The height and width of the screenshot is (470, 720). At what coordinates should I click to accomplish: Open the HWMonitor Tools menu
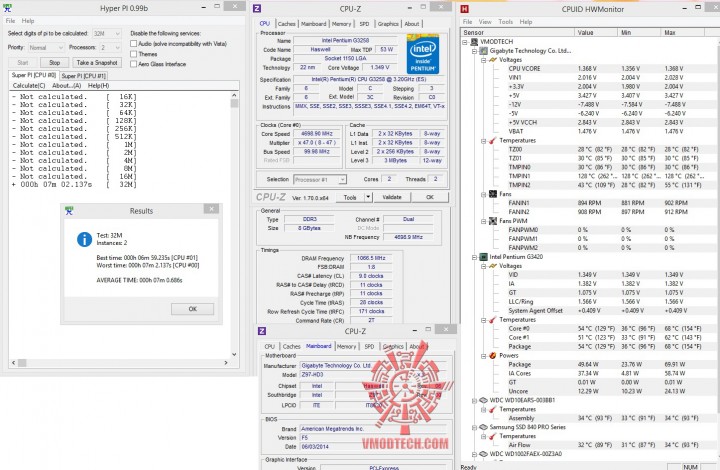click(x=506, y=22)
